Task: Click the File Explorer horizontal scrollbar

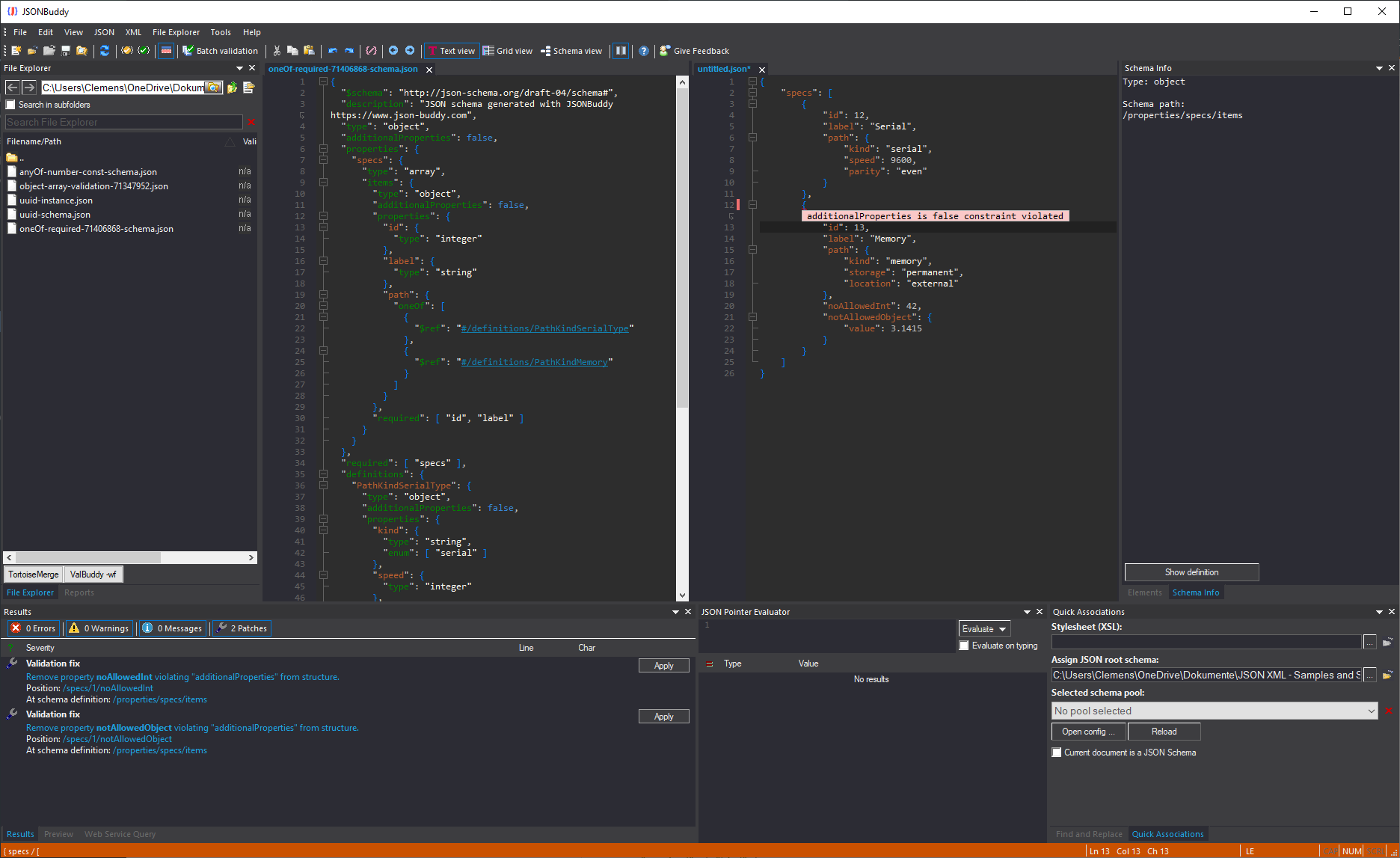Action: [130, 557]
